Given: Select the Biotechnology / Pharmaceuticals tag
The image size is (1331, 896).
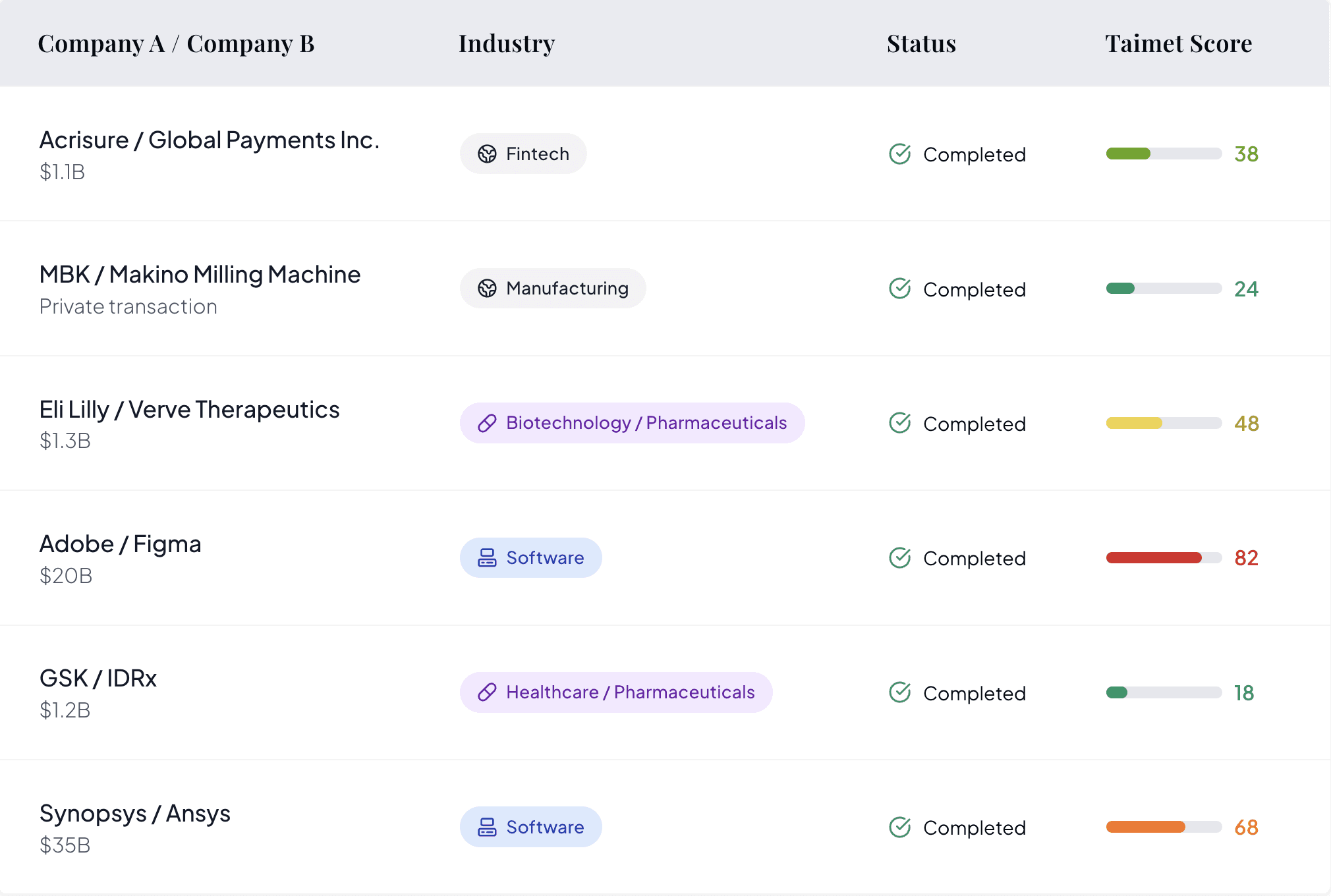Looking at the screenshot, I should [633, 423].
